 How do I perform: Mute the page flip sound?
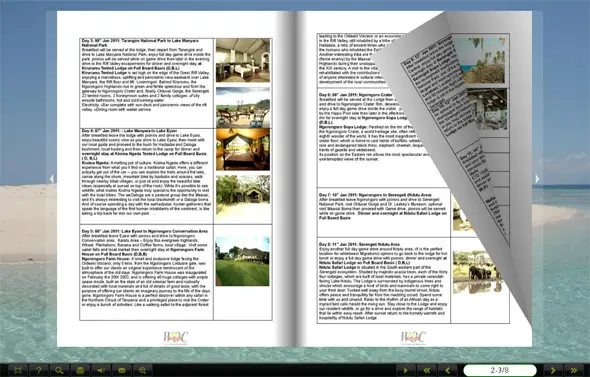pyautogui.click(x=100, y=370)
